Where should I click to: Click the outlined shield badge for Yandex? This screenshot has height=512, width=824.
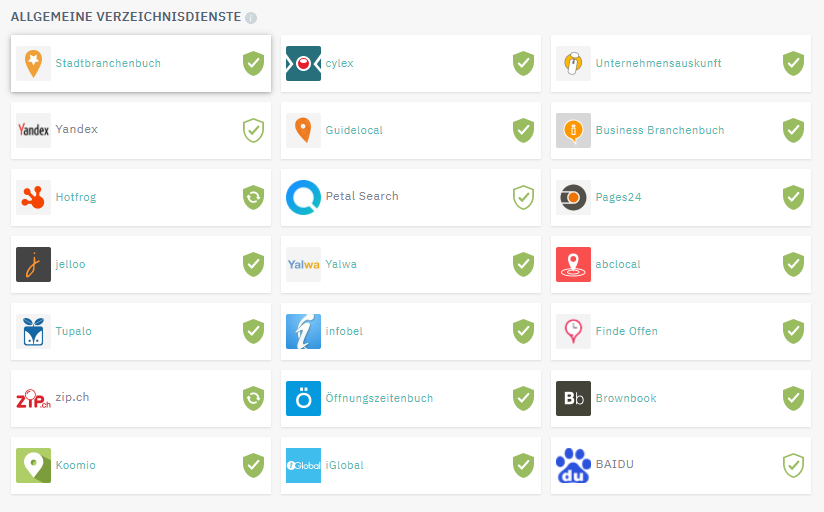(x=253, y=130)
